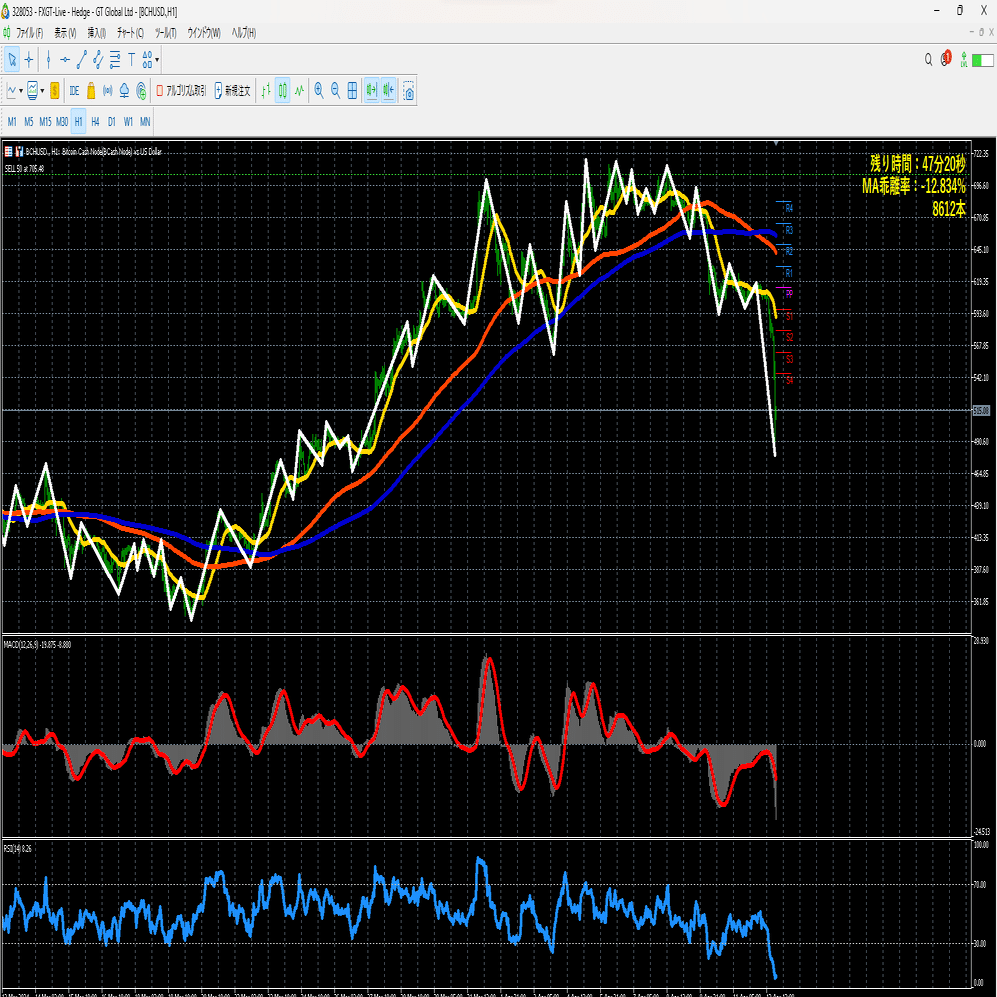Open the チャート(C) menu
Image resolution: width=997 pixels, height=997 pixels.
pos(130,33)
